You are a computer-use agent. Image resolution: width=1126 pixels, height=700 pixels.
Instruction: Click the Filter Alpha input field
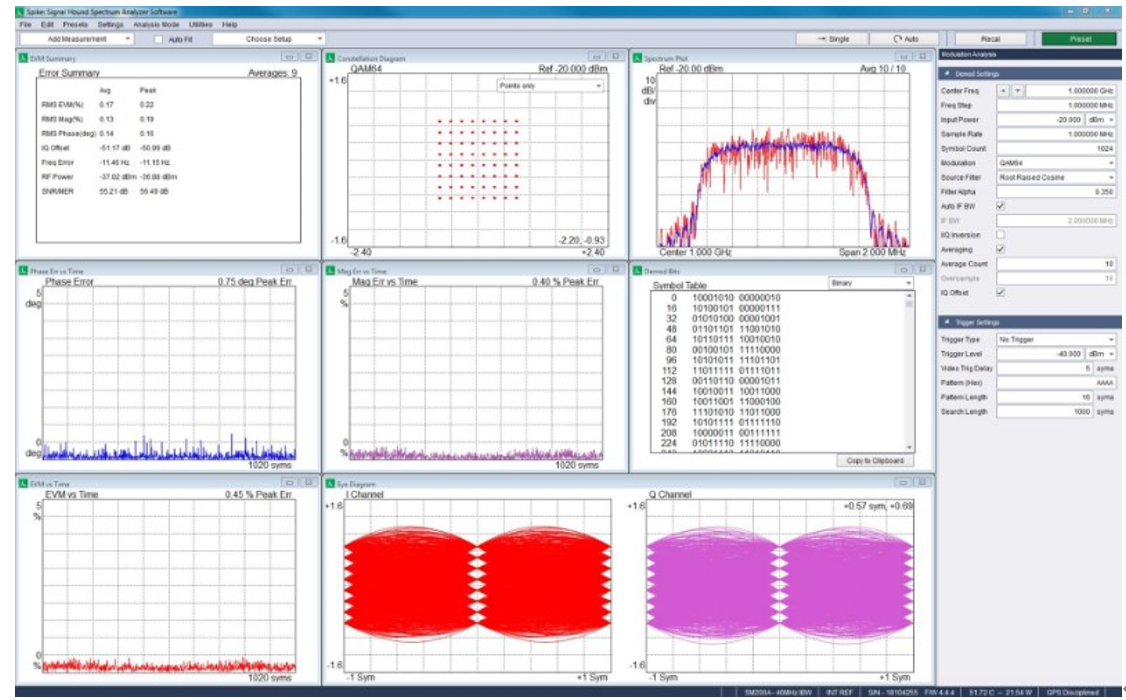[1056, 191]
